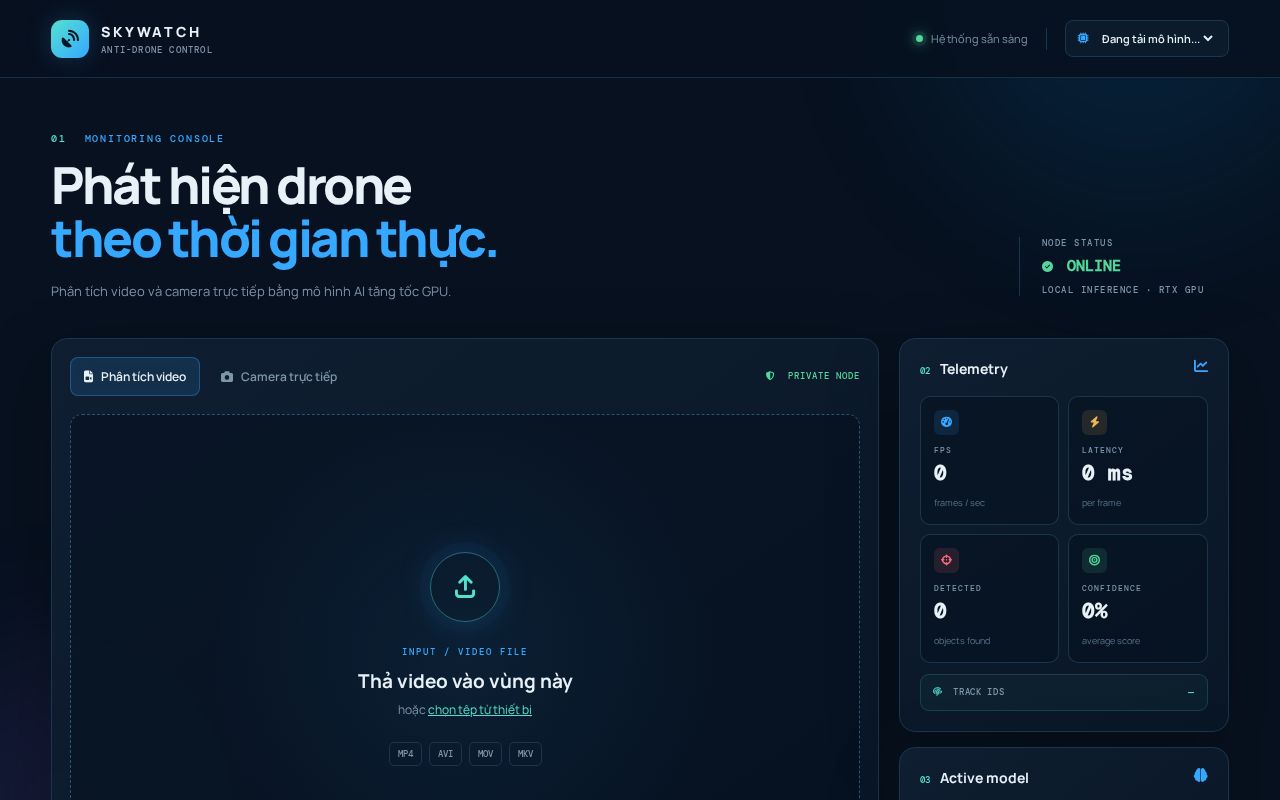Click the 'Telemetry' panel heading
The height and width of the screenshot is (800, 1280).
tap(974, 369)
